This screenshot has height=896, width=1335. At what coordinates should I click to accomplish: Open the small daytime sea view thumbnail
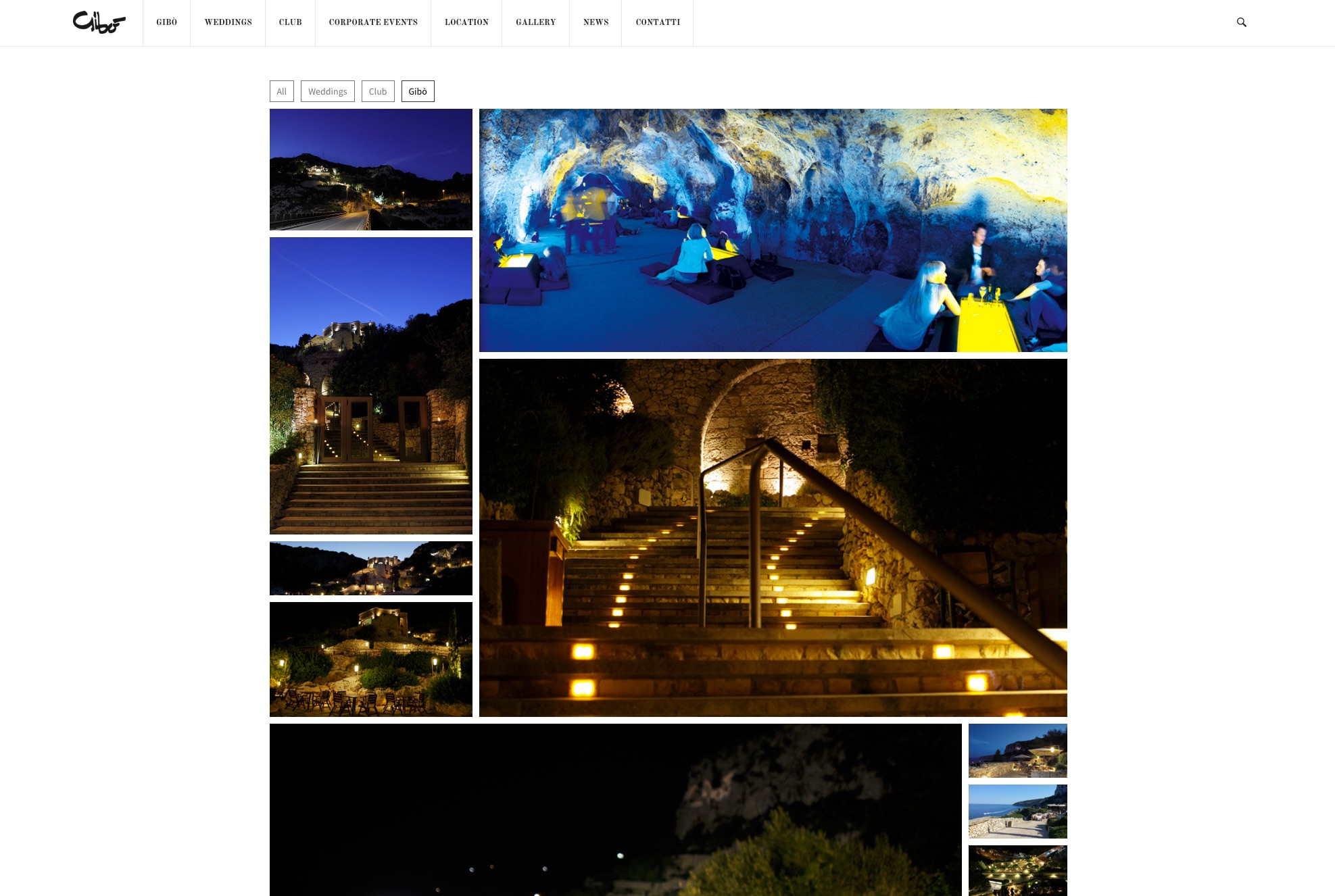coord(1018,812)
